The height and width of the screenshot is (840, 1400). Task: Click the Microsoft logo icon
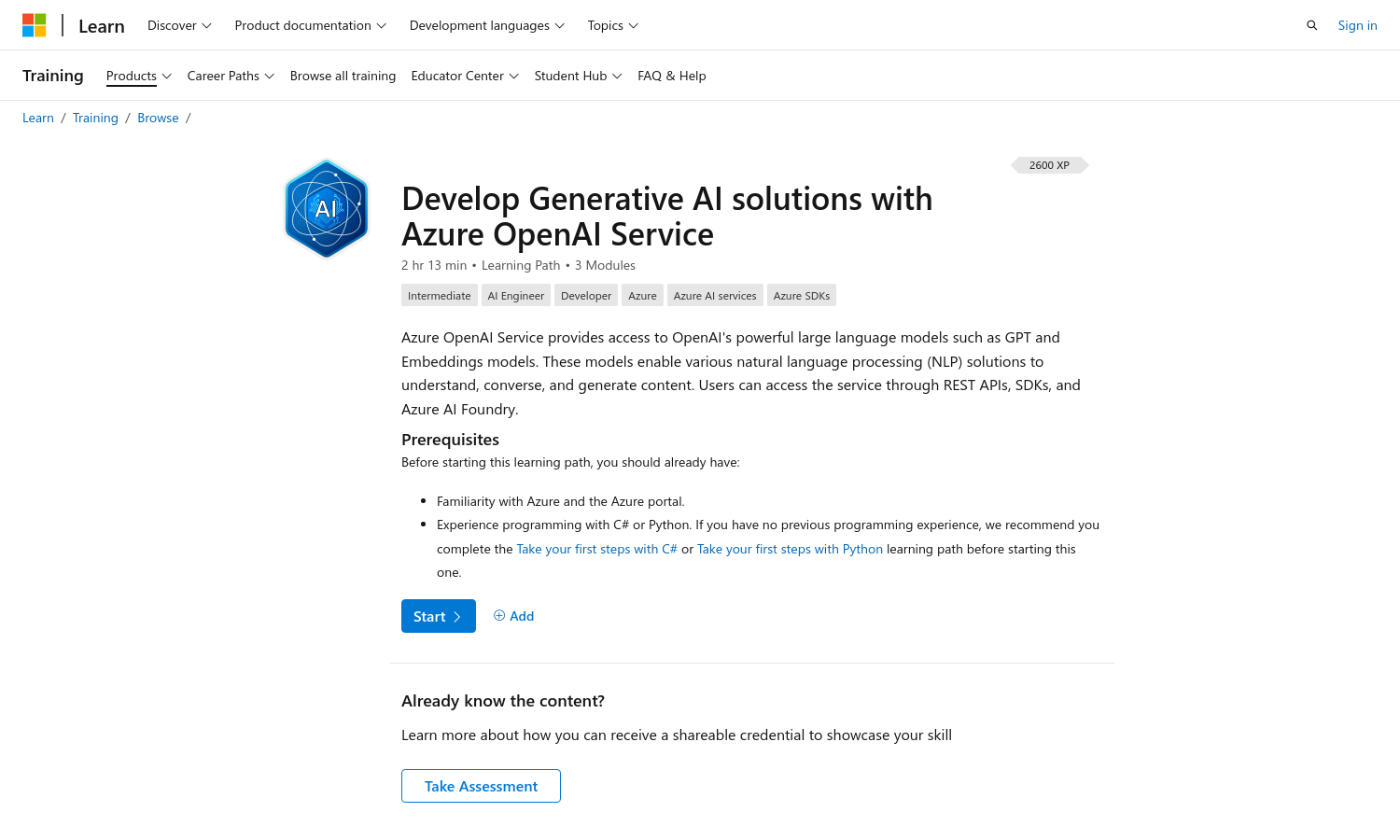coord(35,25)
